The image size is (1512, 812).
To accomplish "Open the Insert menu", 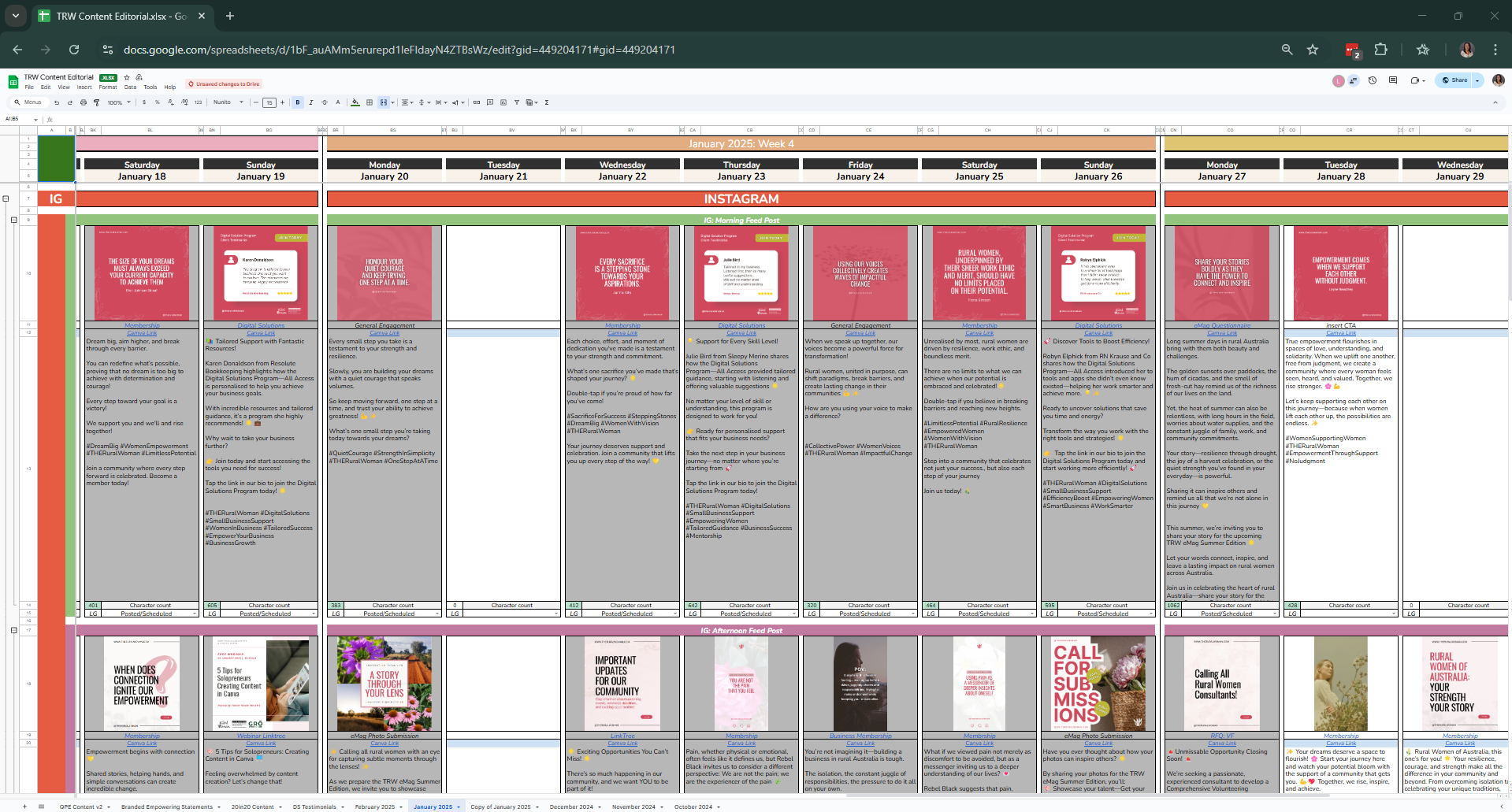I will click(x=84, y=87).
